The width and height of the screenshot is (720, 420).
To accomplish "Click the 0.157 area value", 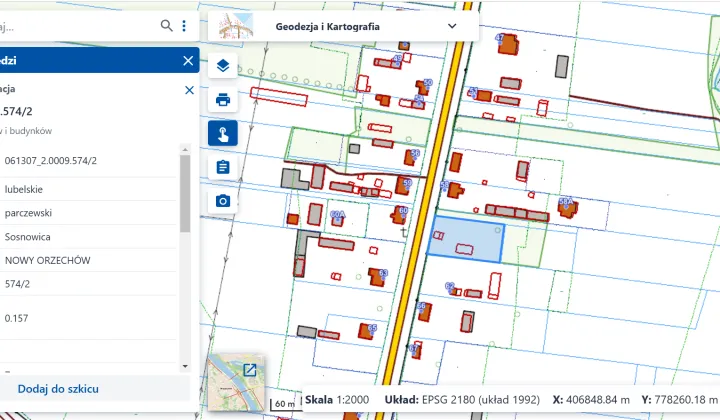I will (x=16, y=318).
